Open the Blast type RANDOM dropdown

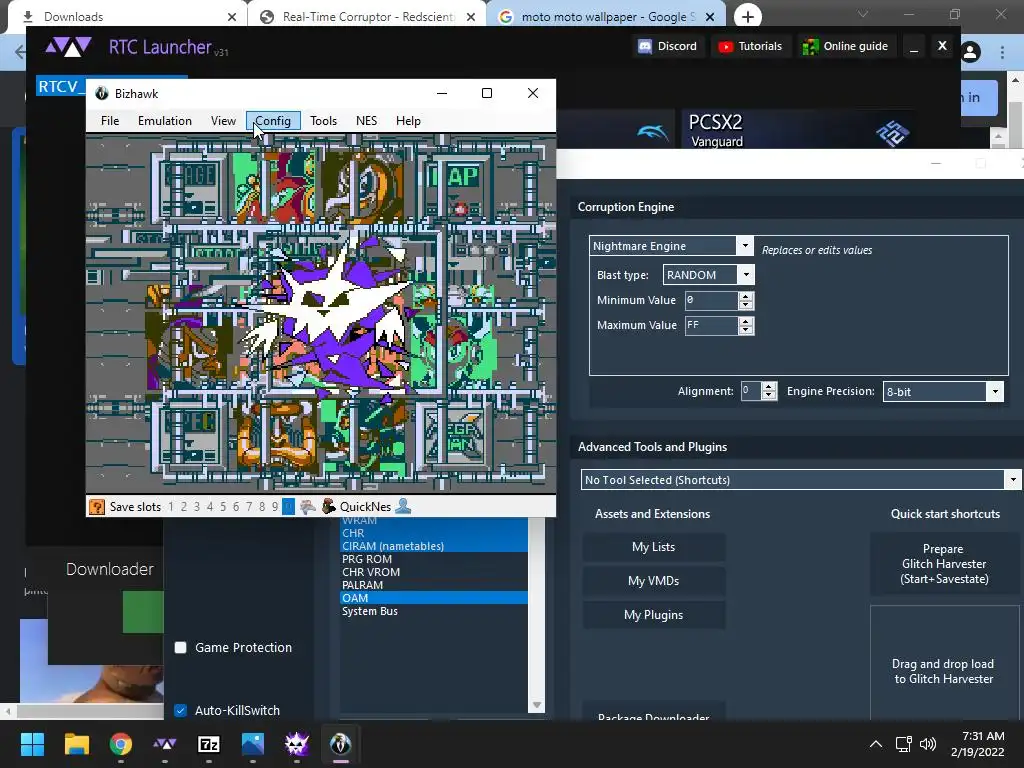pyautogui.click(x=746, y=275)
